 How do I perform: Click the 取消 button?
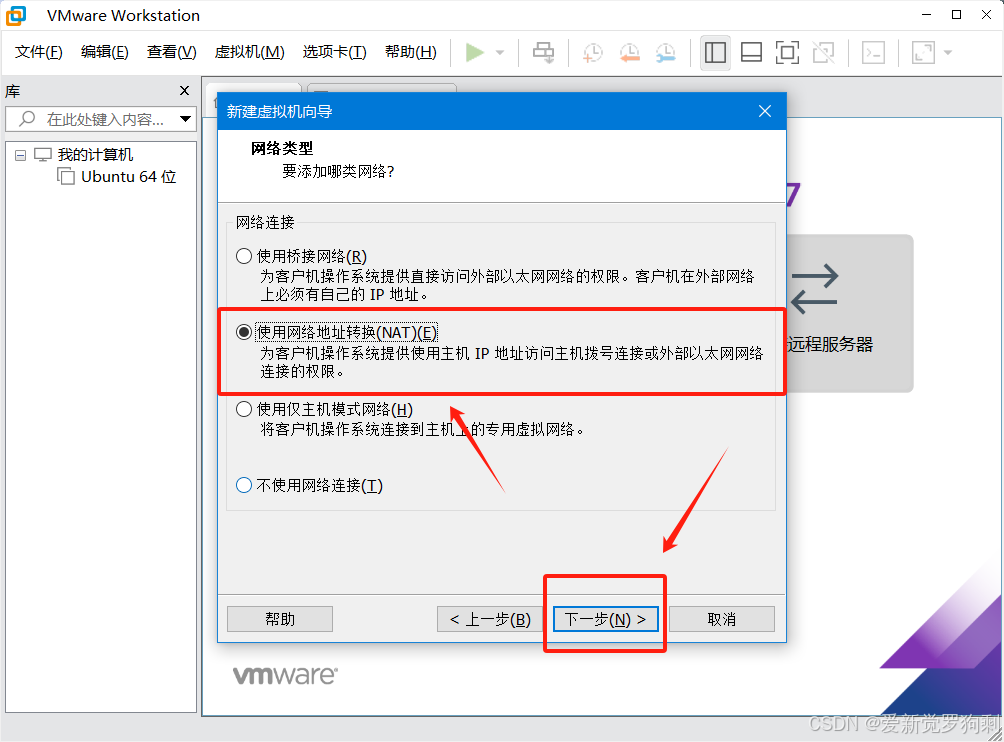(722, 619)
